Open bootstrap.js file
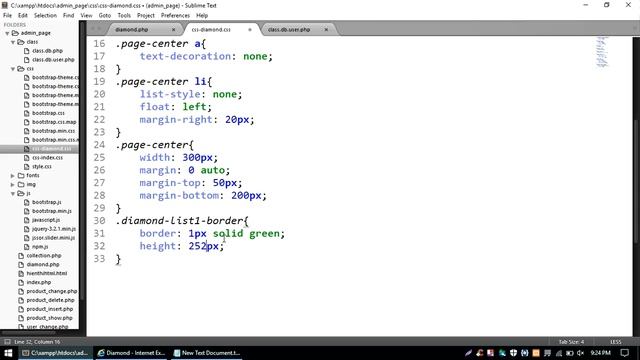The image size is (640, 360). coord(47,202)
